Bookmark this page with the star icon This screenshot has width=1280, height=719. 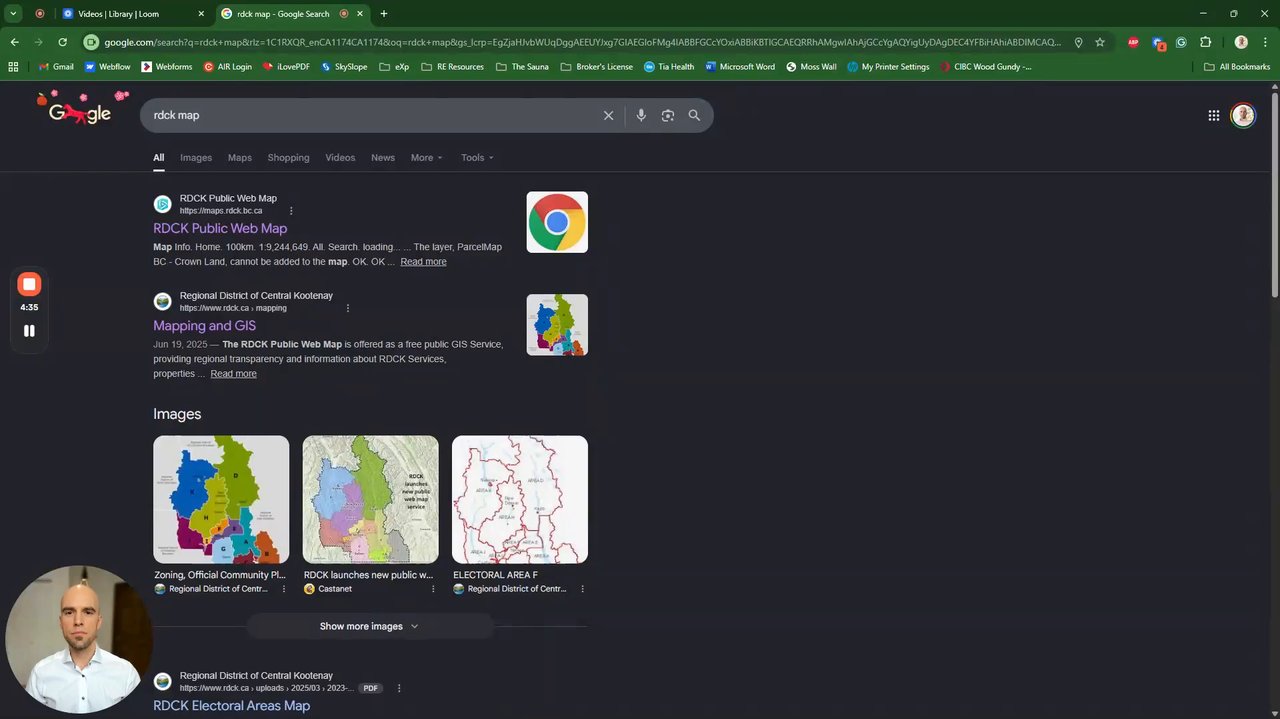1100,42
